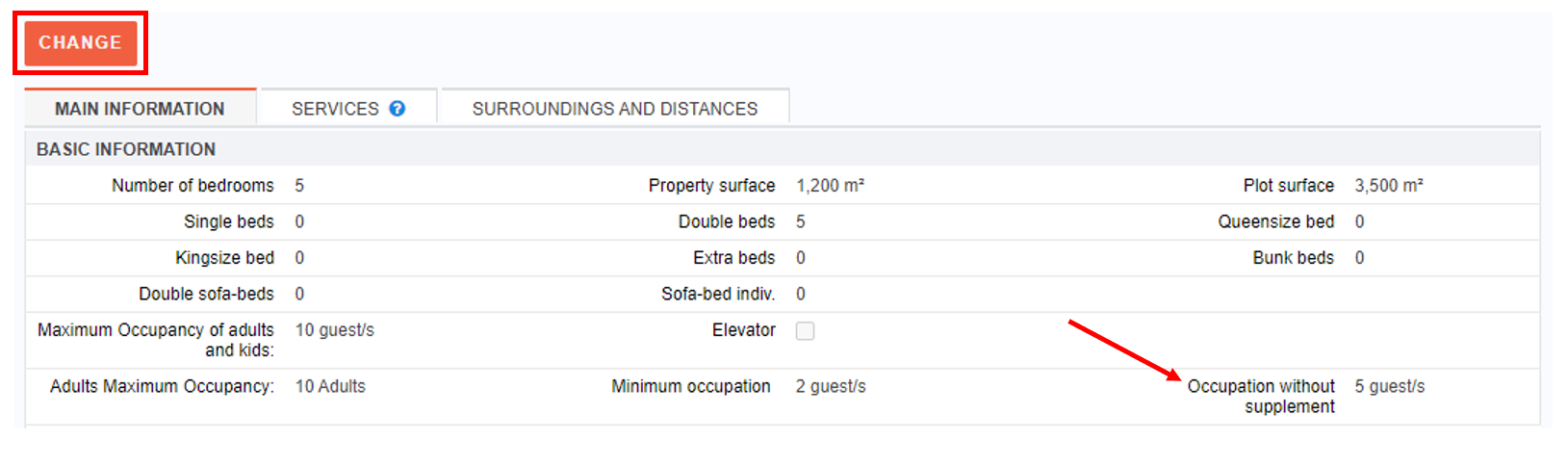This screenshot has height=466, width=1568.
Task: Open the Main Information tab
Action: pos(140,109)
